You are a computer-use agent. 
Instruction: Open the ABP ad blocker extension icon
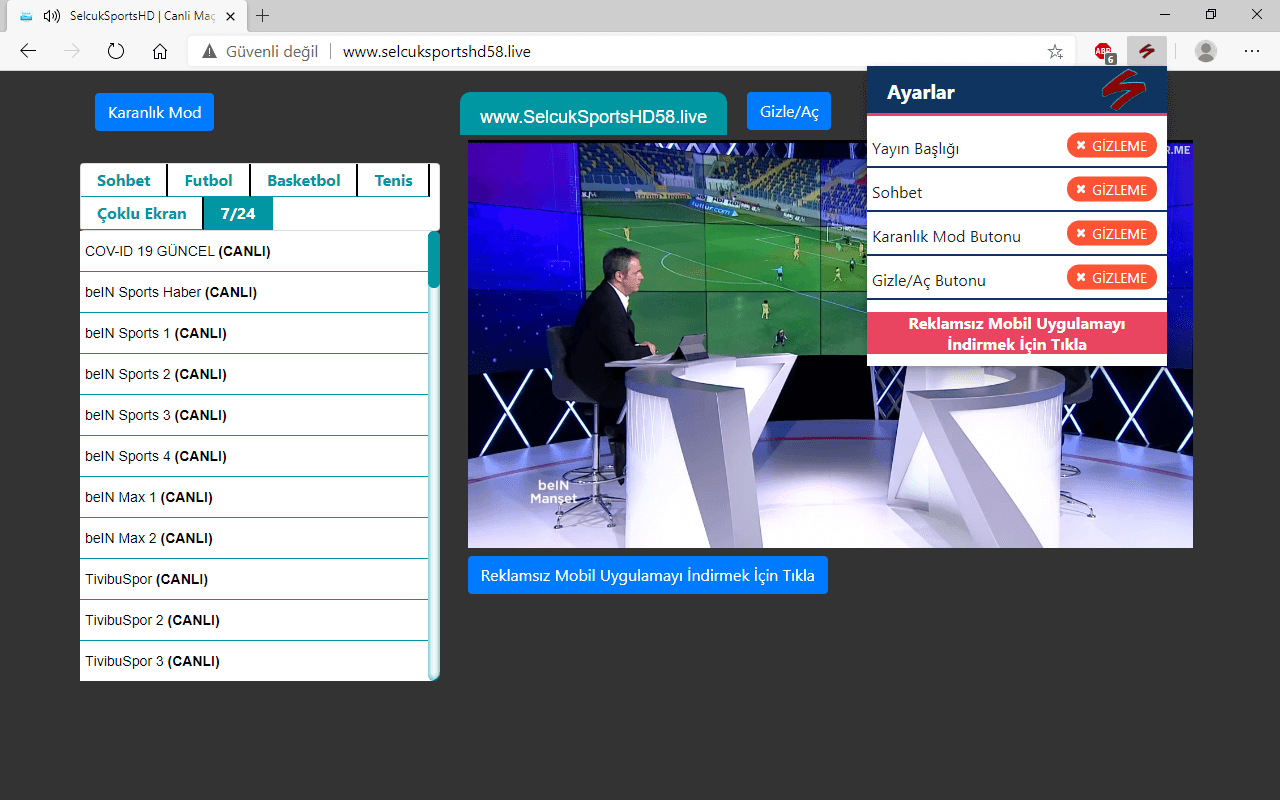click(1103, 52)
